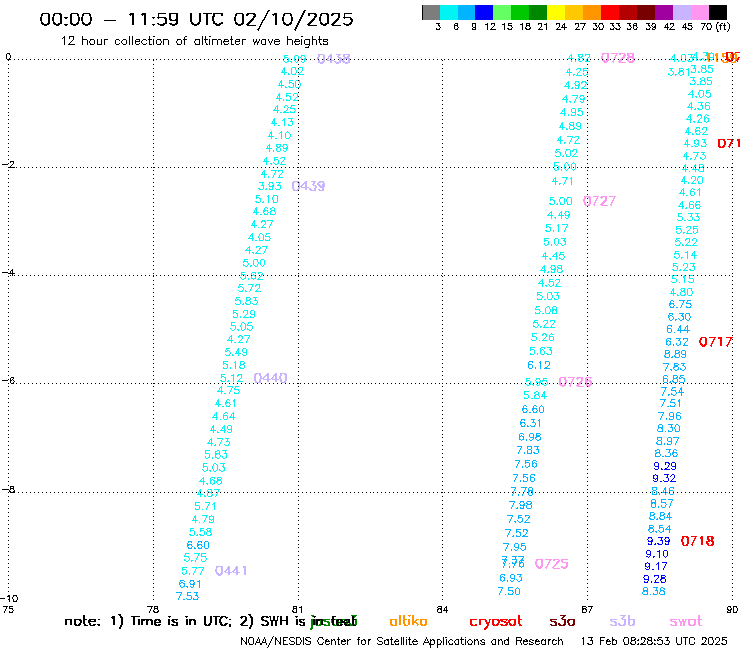Click the 9.32 wave height value

pos(664,479)
